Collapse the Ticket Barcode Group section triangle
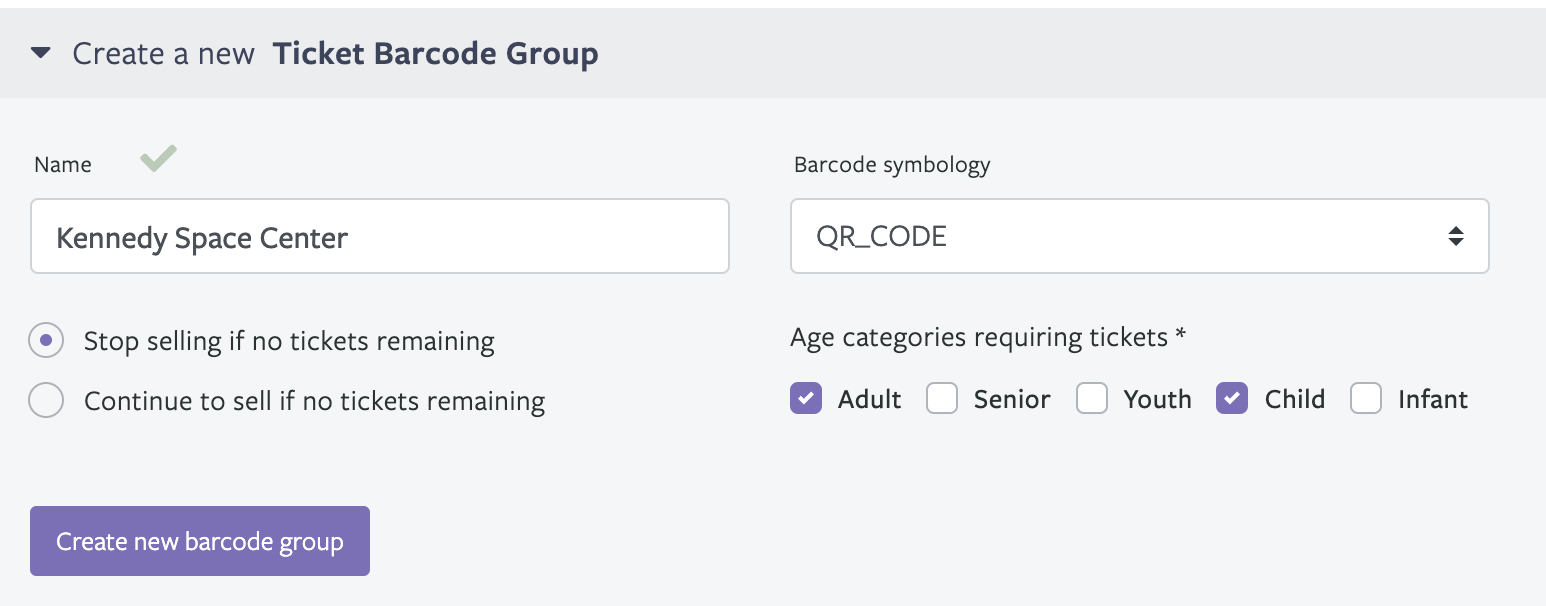Image resolution: width=1546 pixels, height=606 pixels. click(41, 53)
